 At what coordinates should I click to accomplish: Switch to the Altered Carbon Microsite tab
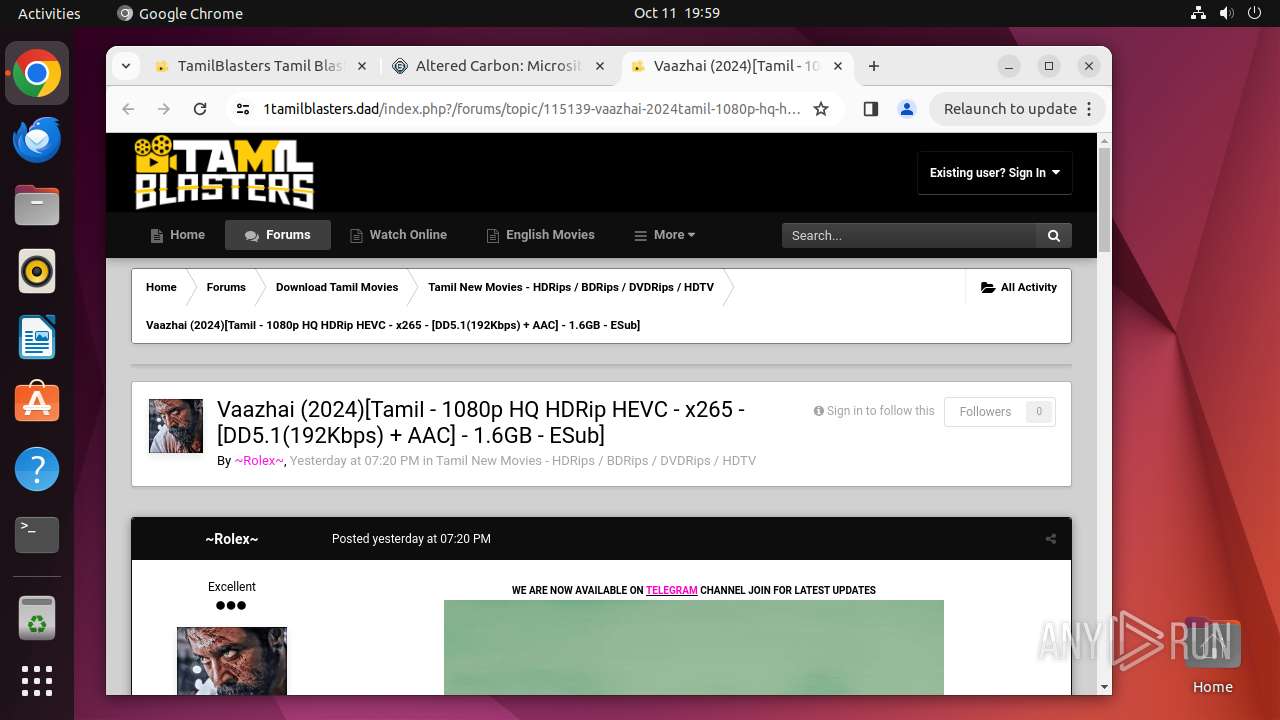[499, 66]
